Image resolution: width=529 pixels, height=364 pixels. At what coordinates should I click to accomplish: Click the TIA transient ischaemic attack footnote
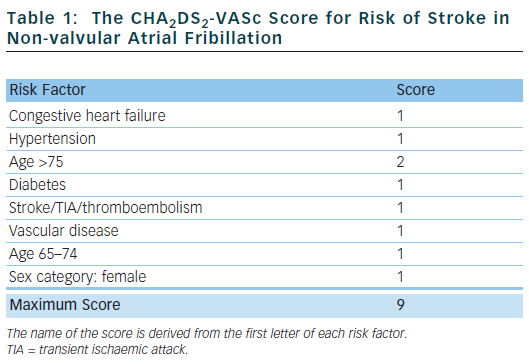point(97,349)
